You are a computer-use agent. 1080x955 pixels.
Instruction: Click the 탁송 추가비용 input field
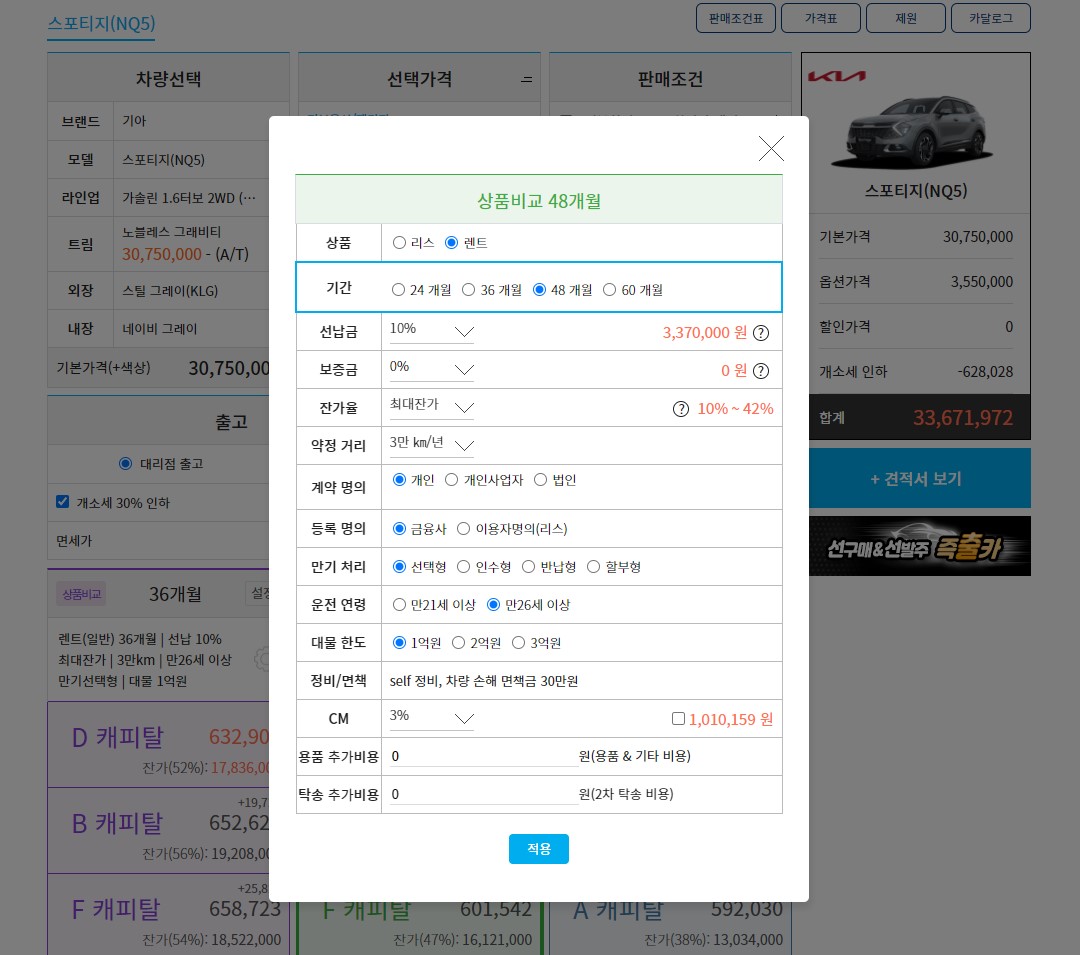click(x=483, y=795)
